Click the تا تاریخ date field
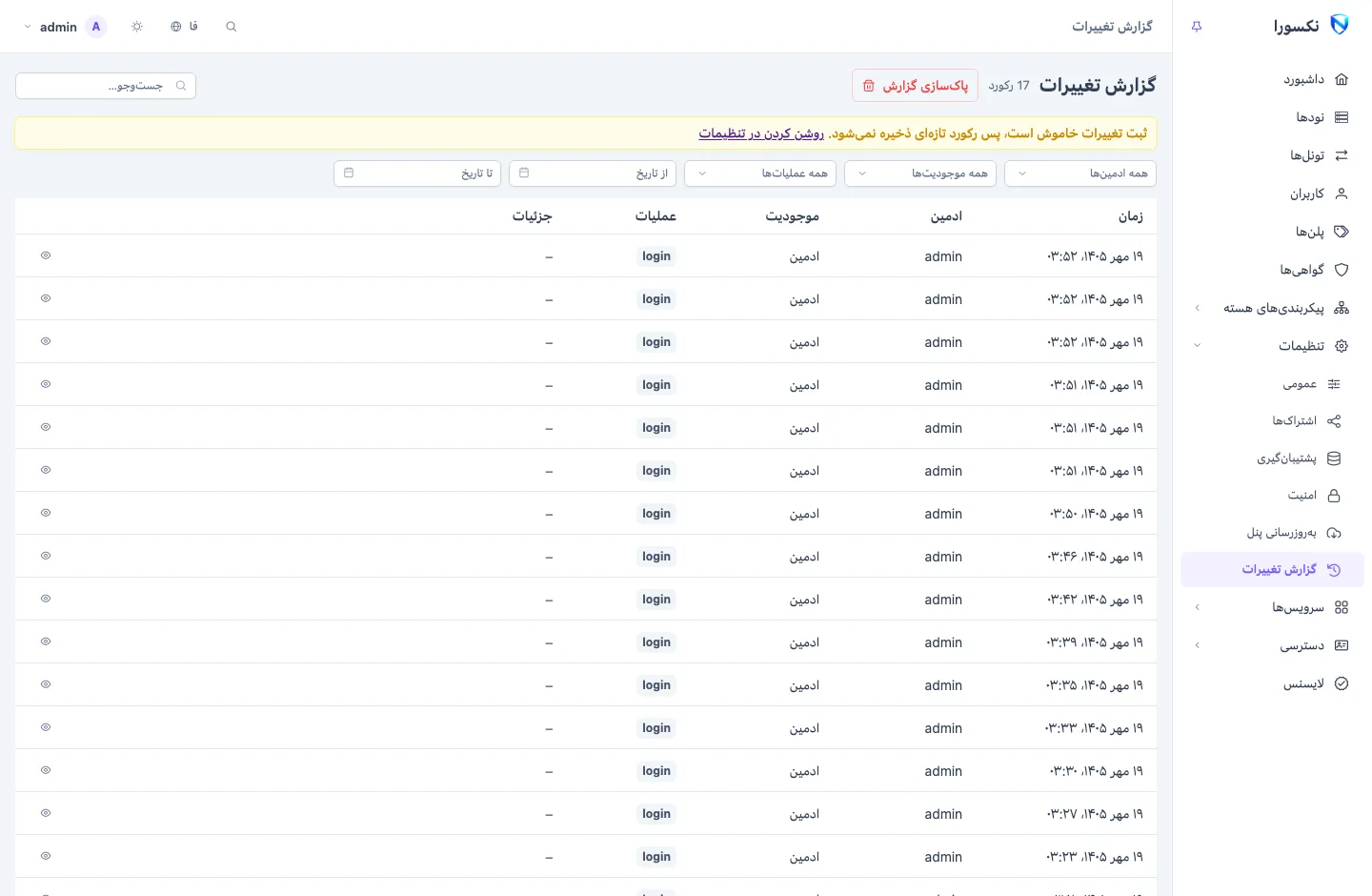 pos(417,173)
